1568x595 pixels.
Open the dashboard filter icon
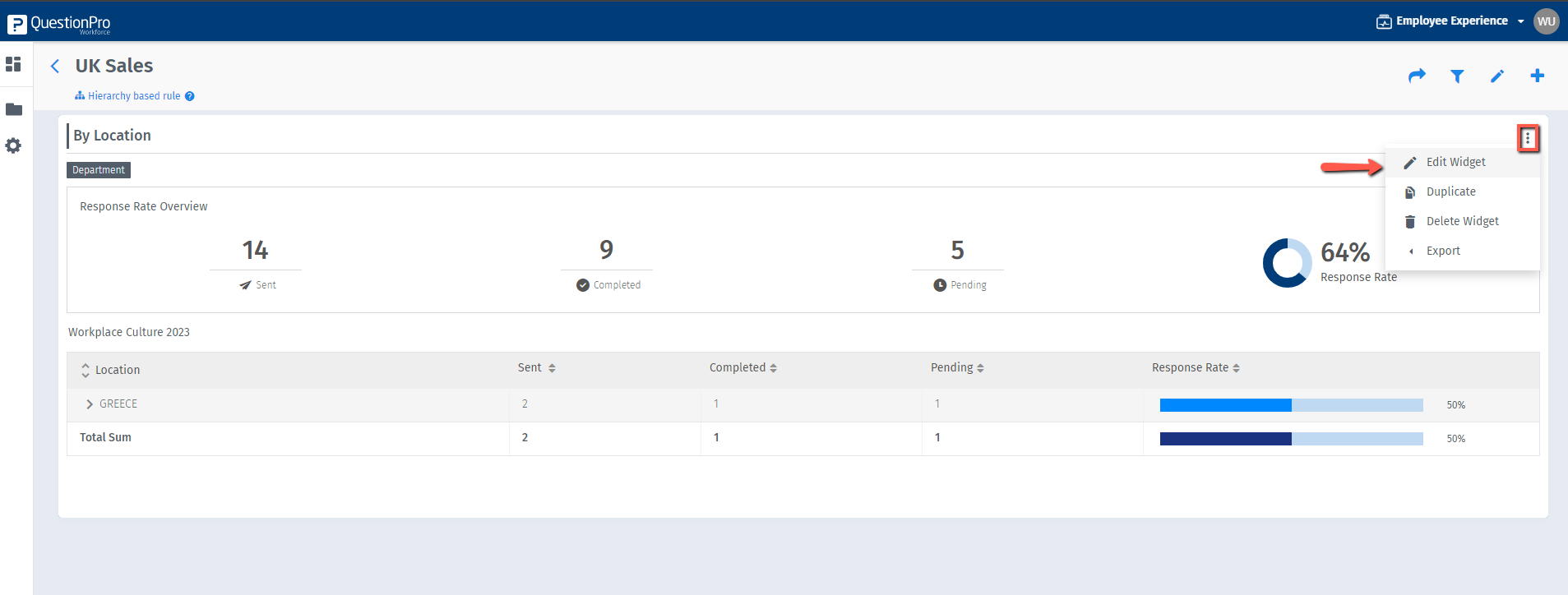[x=1457, y=76]
